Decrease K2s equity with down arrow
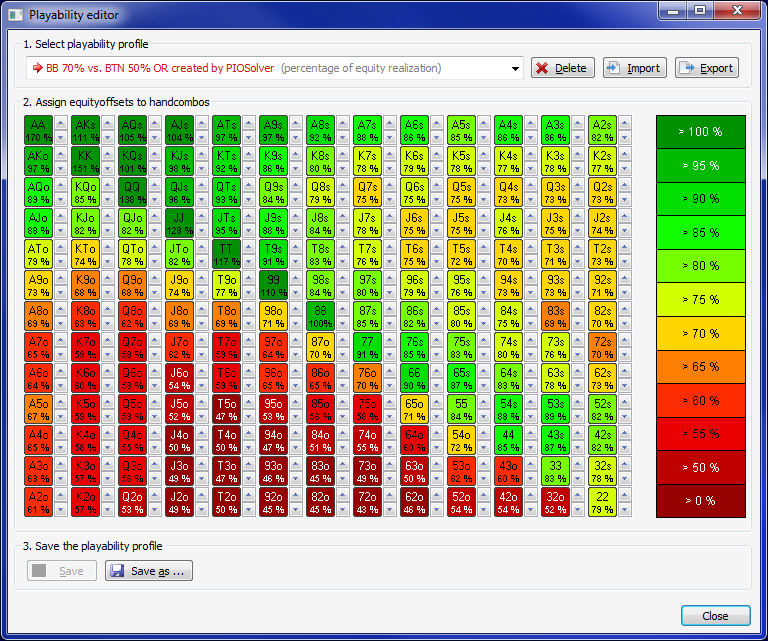The height and width of the screenshot is (641, 768). click(625, 168)
